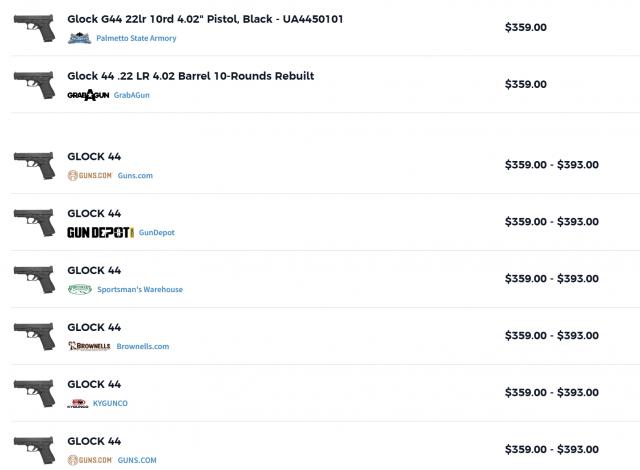This screenshot has height=470, width=640.
Task: Click the $359.00 price in GrabAGun row
Action: coord(525,84)
